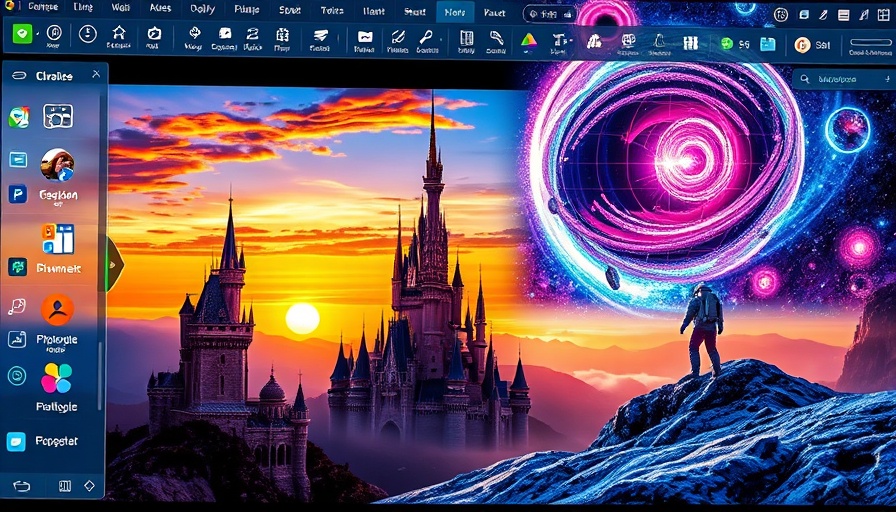Open the book columns toolbar icon
This screenshot has height=512, width=896.
point(466,38)
